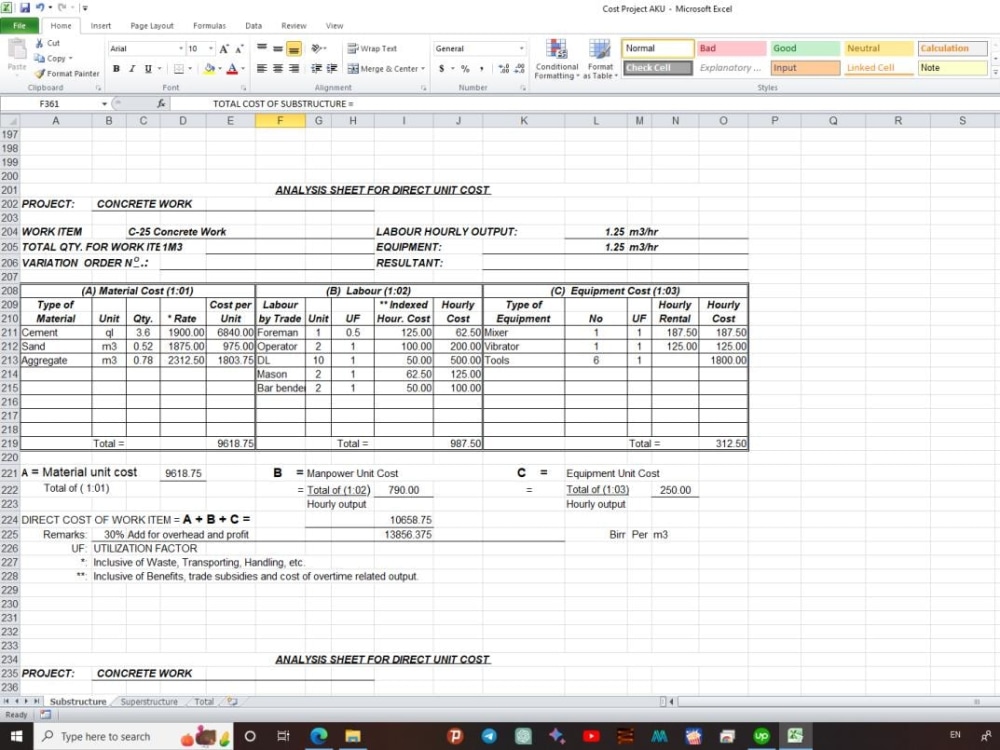
Task: Toggle bottom align for the cell
Action: pyautogui.click(x=294, y=48)
